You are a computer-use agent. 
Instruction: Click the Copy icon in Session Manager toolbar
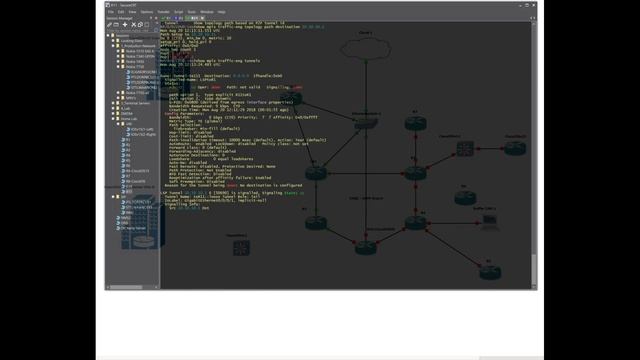(140, 25)
